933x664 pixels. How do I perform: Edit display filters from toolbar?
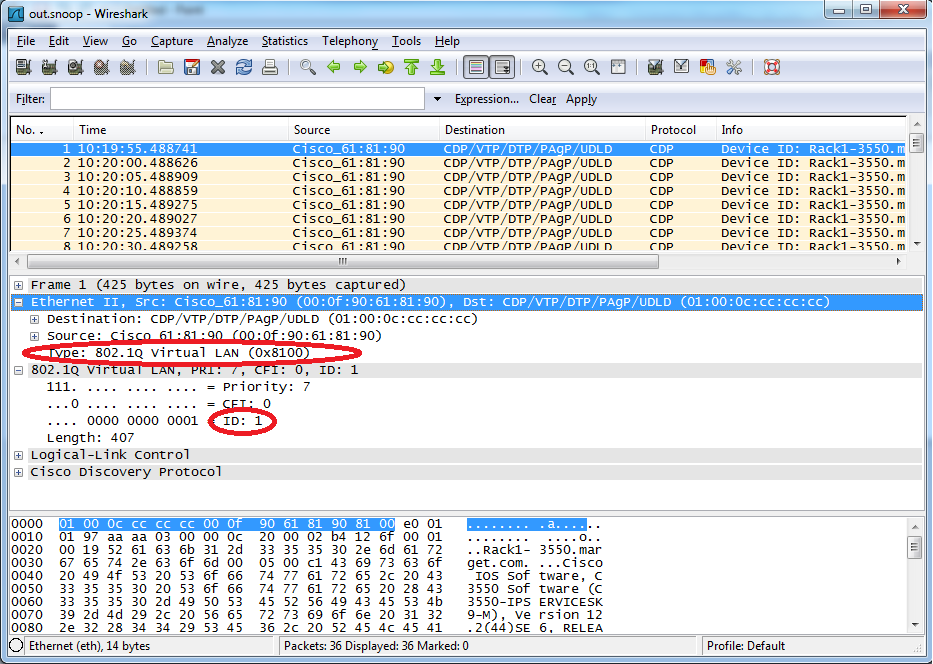click(x=682, y=67)
